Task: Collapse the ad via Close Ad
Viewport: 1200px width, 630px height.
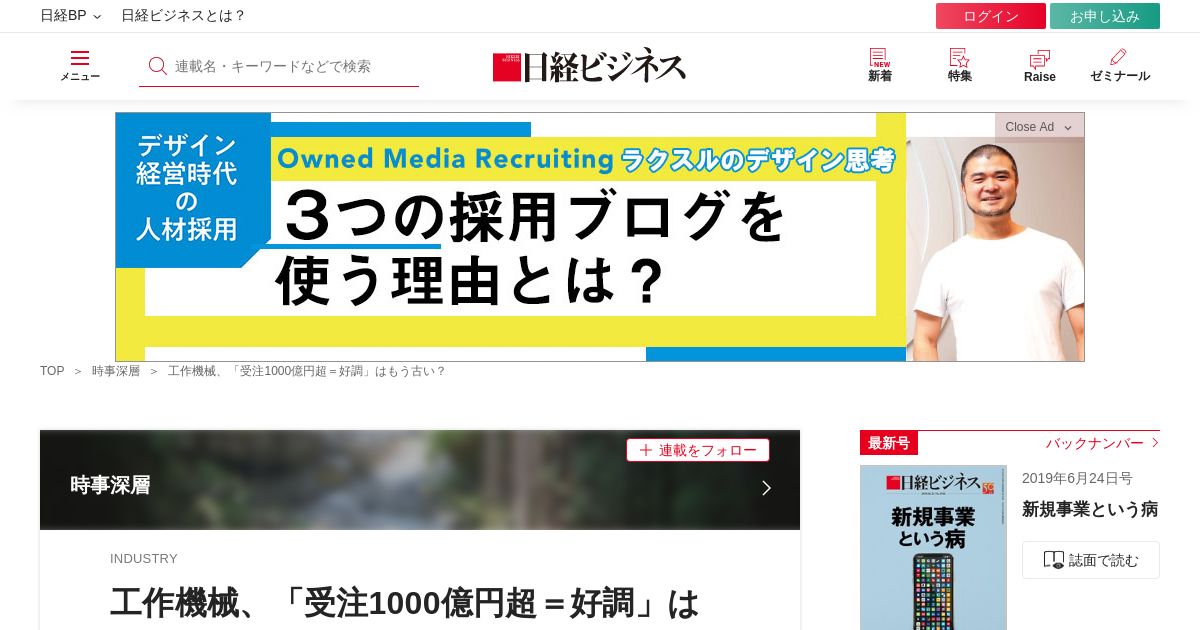Action: 1039,126
